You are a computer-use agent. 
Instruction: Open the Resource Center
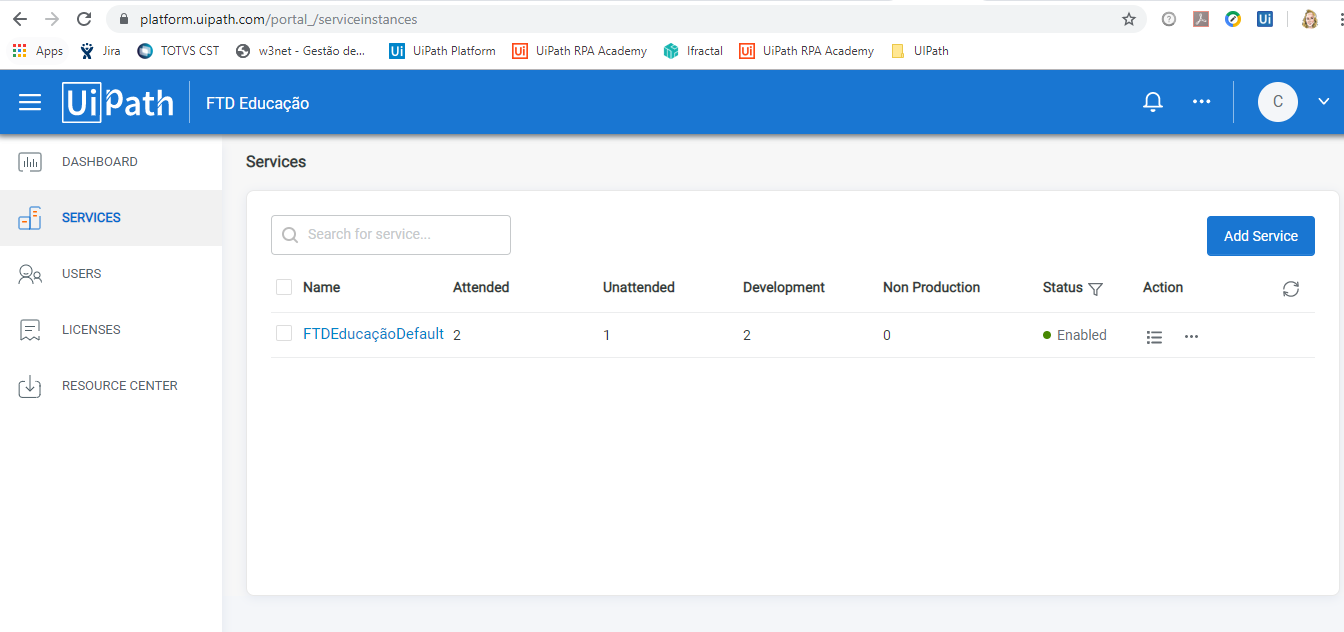click(x=119, y=385)
